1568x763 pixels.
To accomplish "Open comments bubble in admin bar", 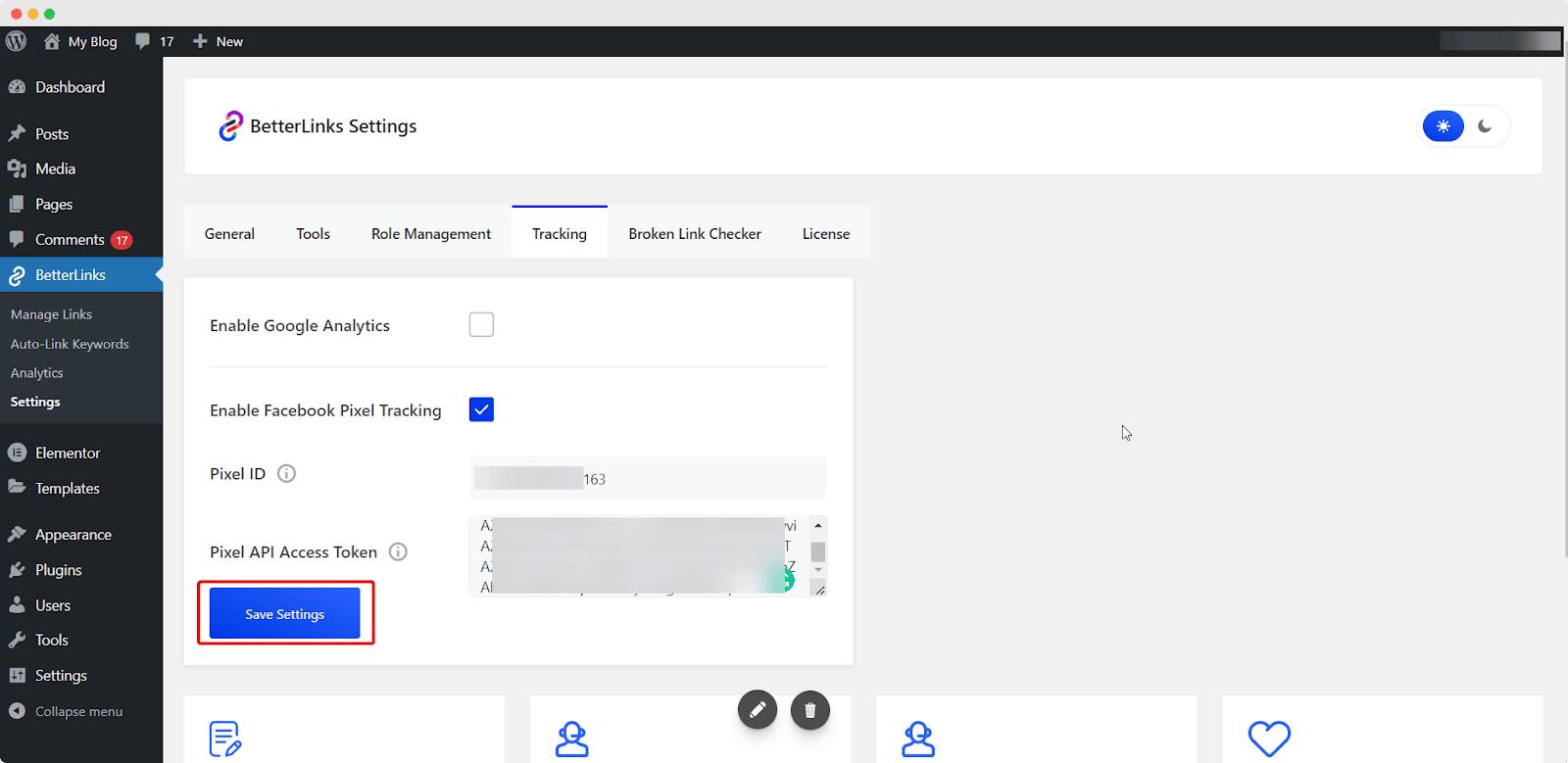I will pyautogui.click(x=143, y=41).
